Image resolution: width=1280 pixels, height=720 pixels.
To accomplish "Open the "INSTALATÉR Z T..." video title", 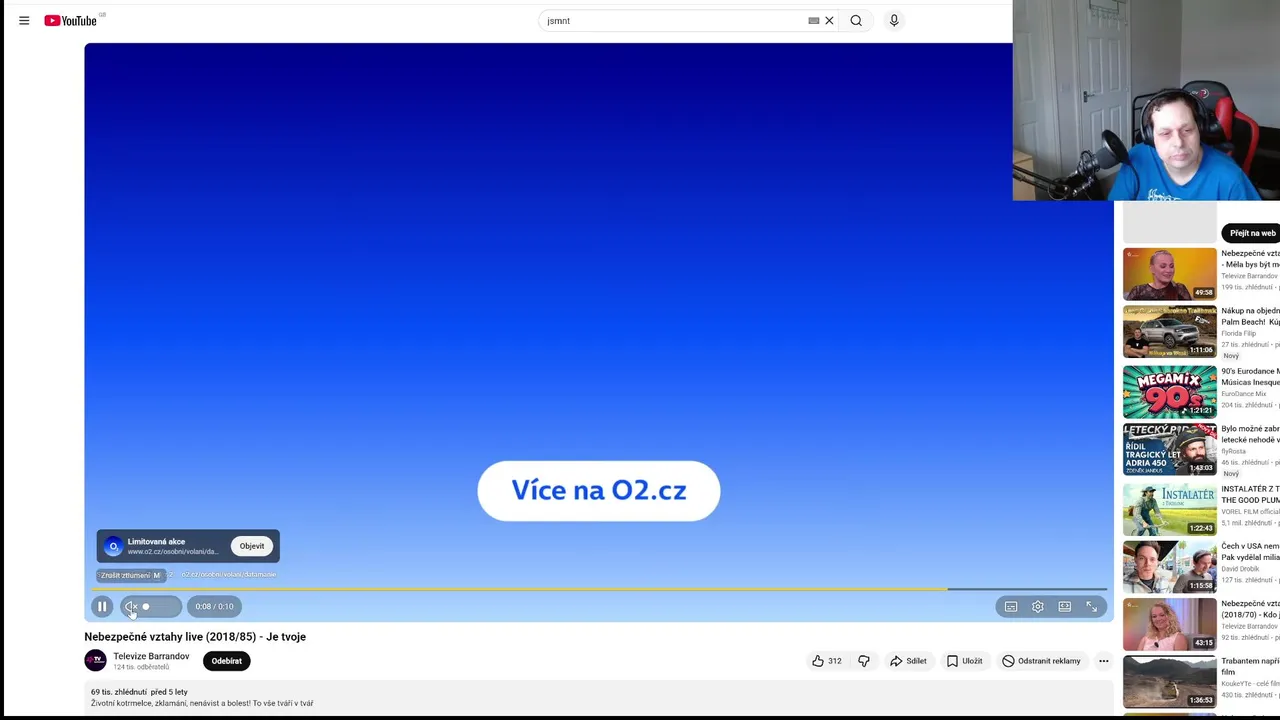I will 1250,494.
